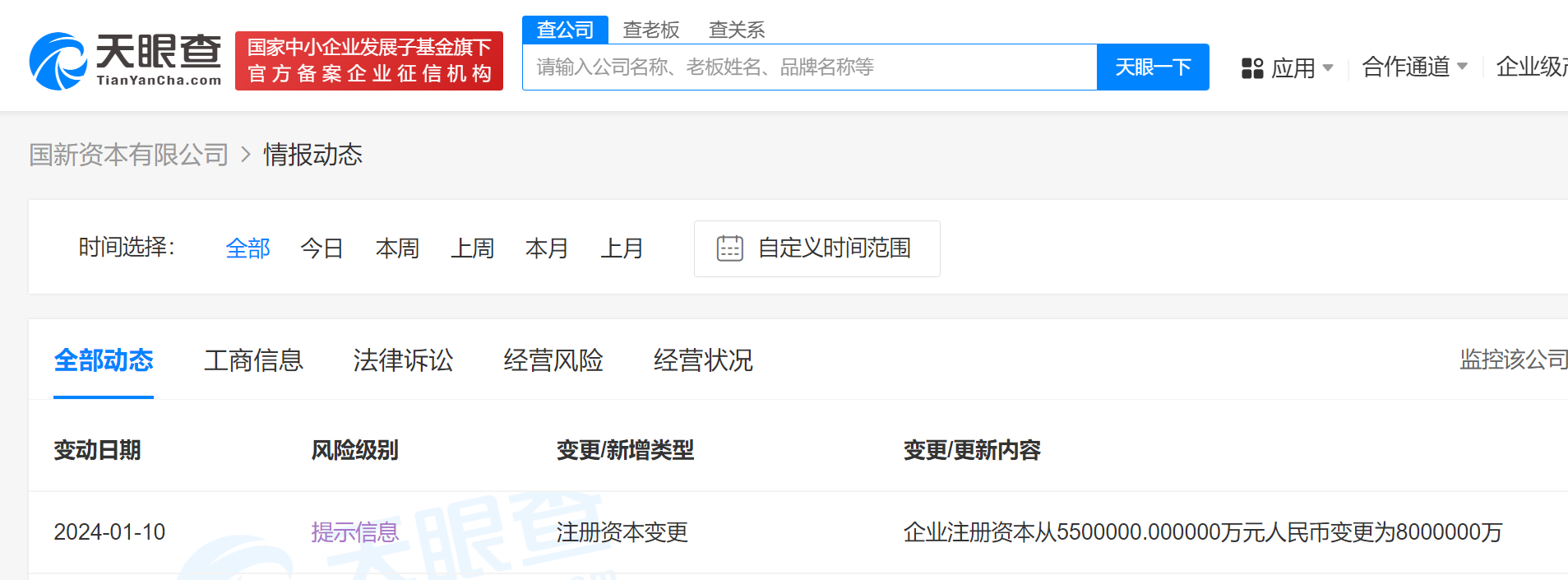
Task: Click the 提示信息 risk level link
Action: [354, 532]
